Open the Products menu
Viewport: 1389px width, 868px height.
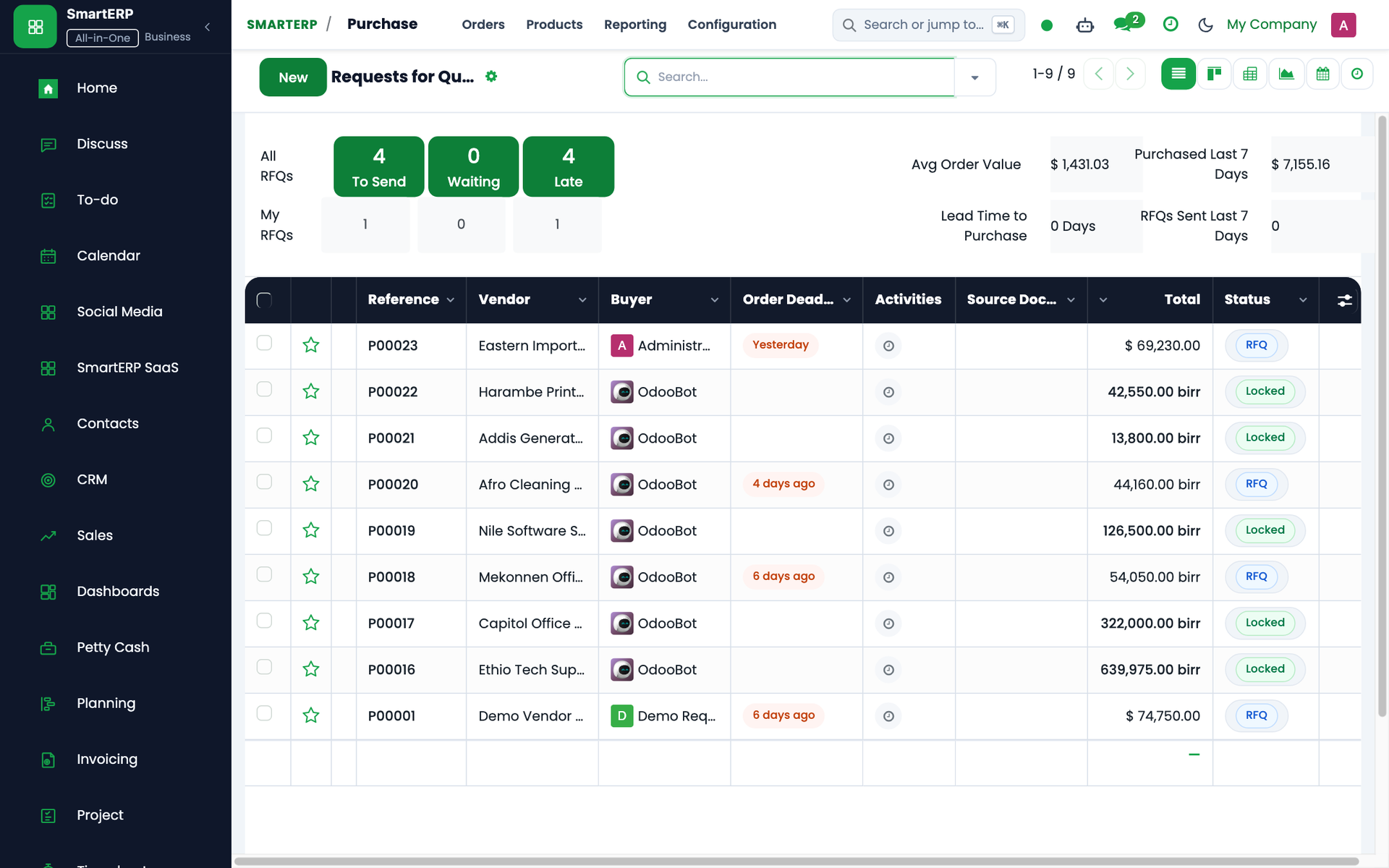[x=554, y=25]
